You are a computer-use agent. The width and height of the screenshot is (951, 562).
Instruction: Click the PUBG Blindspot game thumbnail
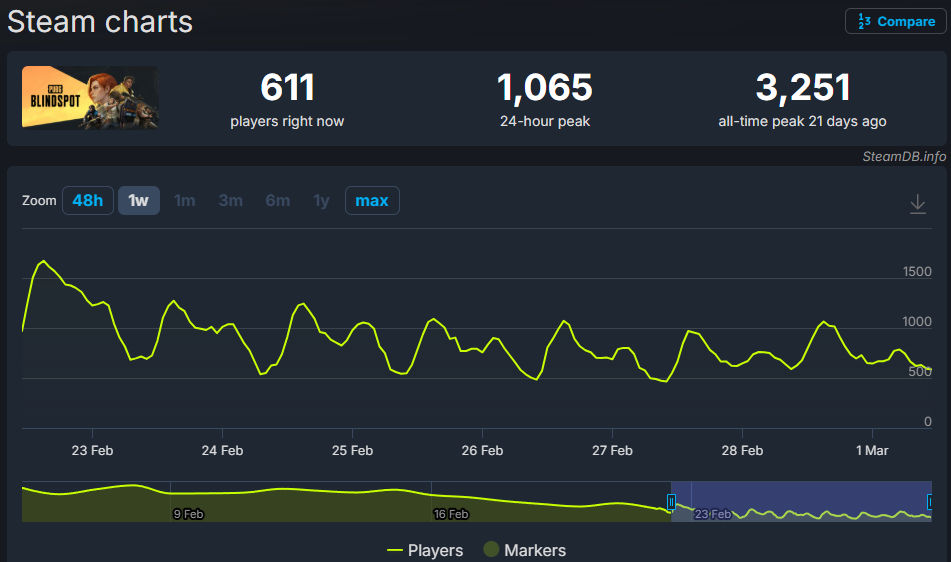(90, 97)
